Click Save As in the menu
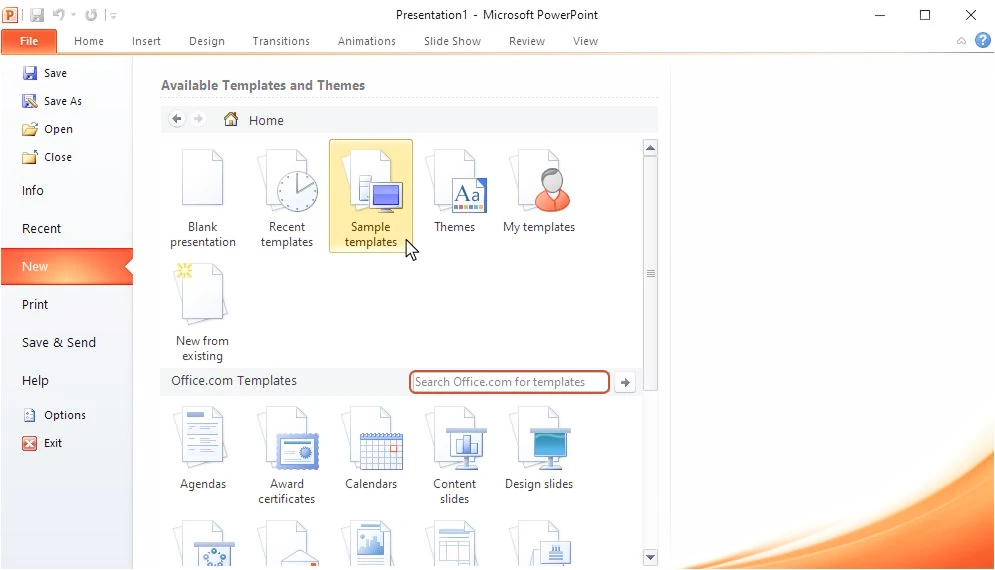The height and width of the screenshot is (570, 995). pos(52,101)
